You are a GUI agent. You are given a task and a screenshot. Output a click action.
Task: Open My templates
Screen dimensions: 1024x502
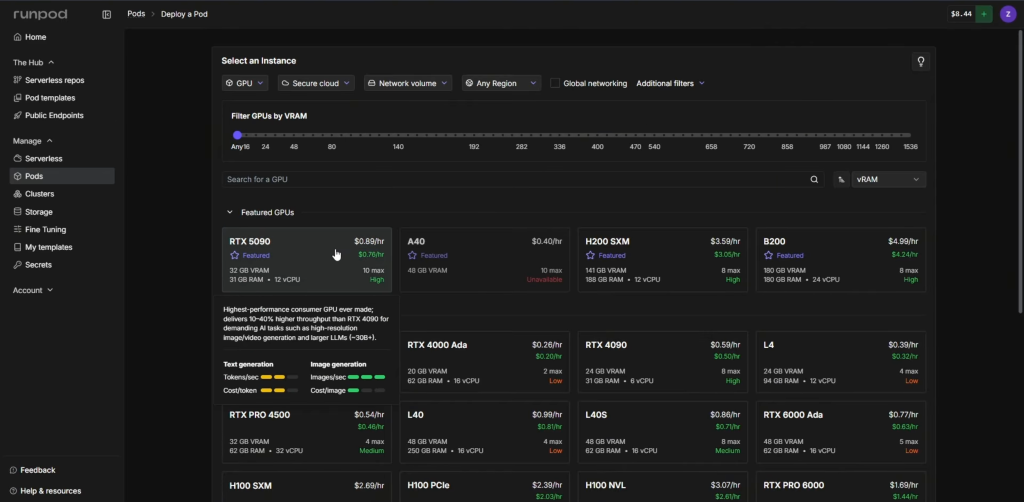tap(48, 247)
